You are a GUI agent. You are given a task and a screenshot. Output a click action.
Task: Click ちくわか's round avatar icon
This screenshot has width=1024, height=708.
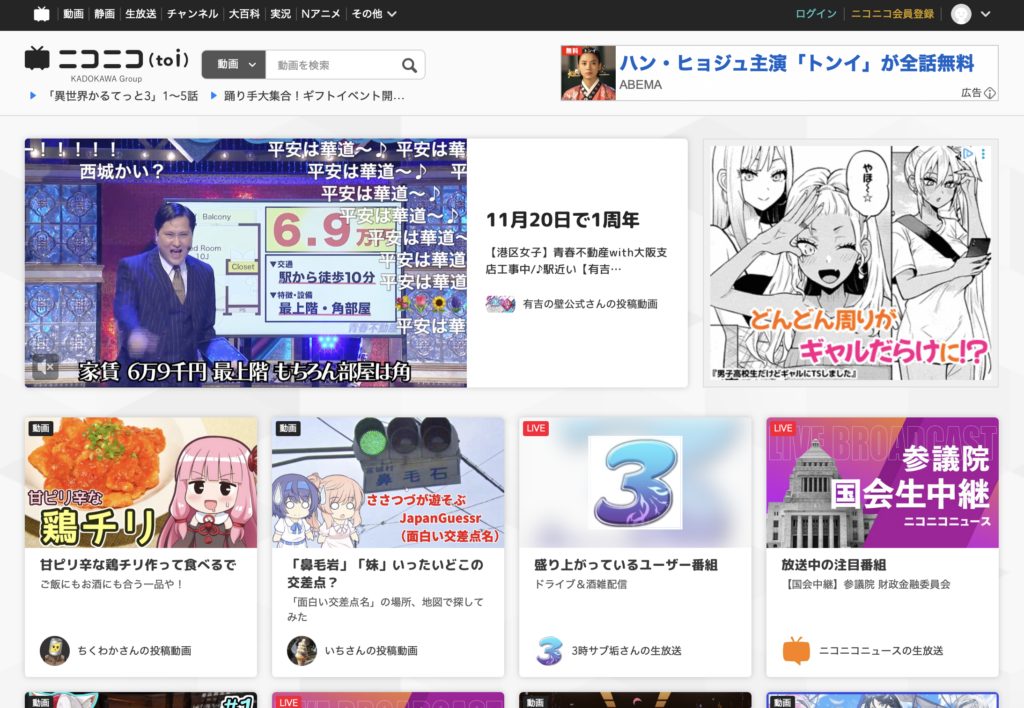coord(54,651)
